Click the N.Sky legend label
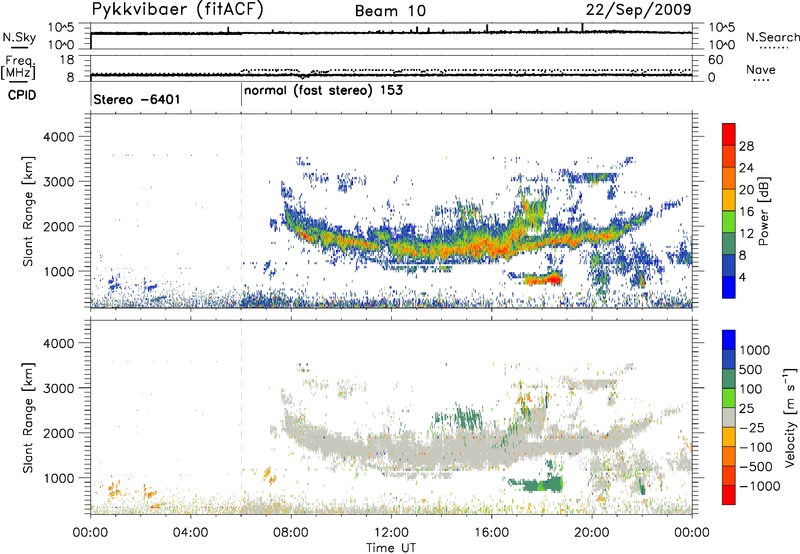 19,37
